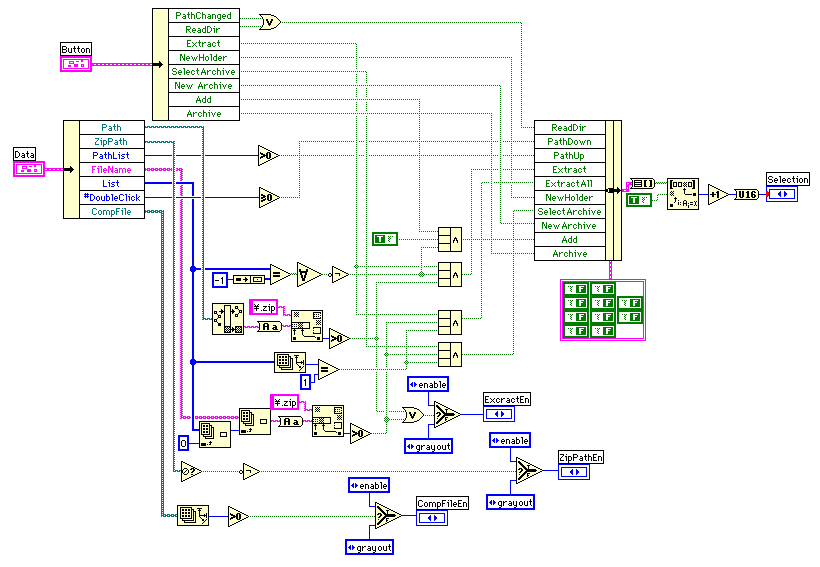The height and width of the screenshot is (567, 820).
Task: Toggle top-left False constant in boolean cluster
Action: [x=577, y=290]
